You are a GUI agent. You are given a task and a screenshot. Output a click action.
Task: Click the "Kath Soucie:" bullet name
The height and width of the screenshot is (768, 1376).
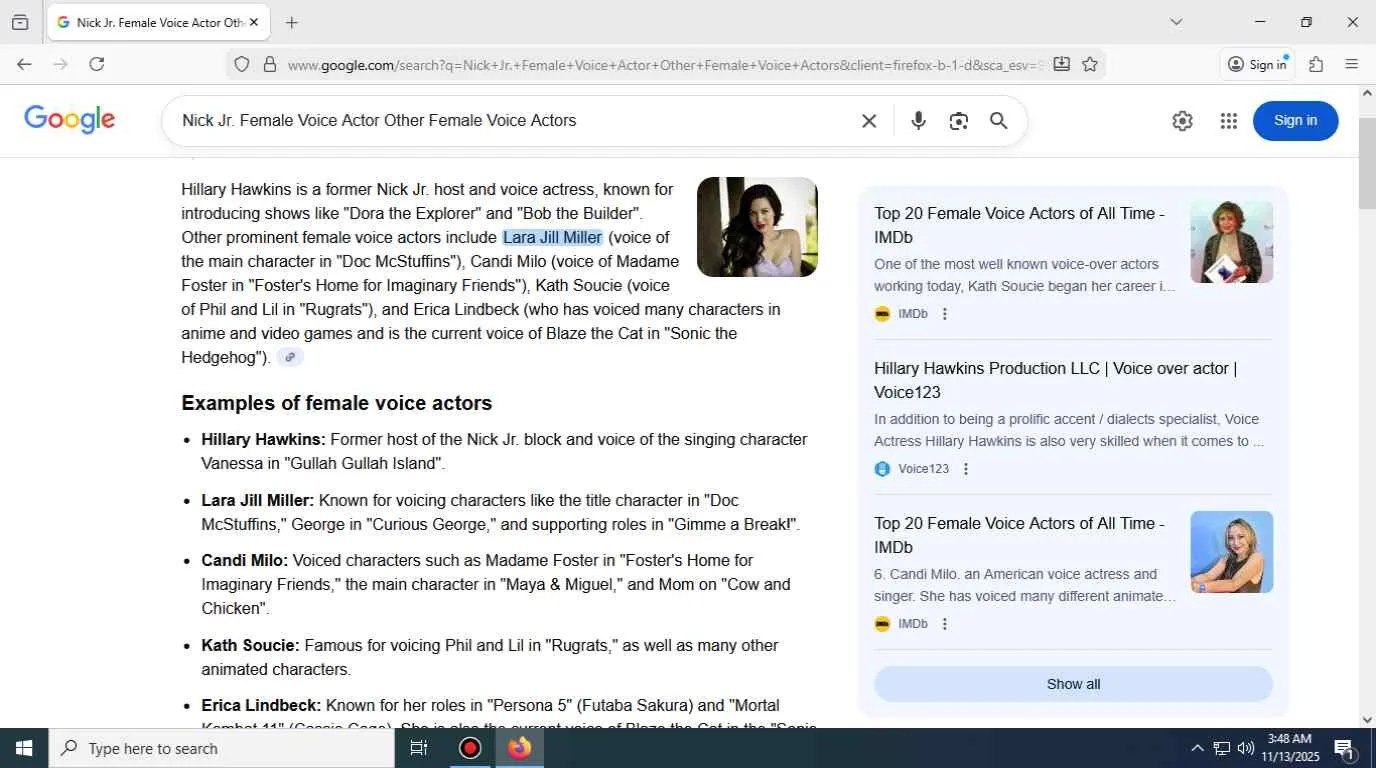[x=250, y=646]
